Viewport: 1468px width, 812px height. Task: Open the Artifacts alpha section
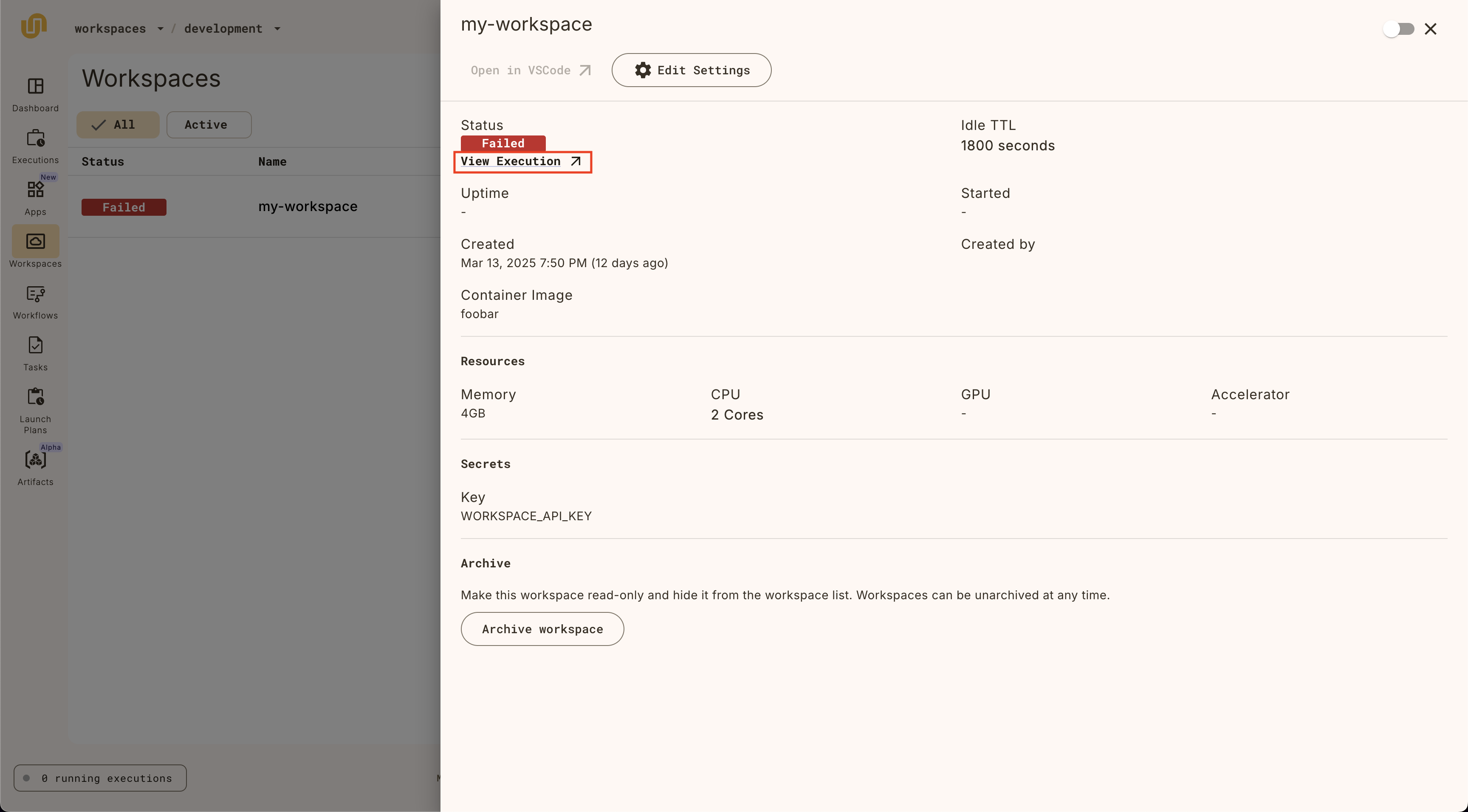(x=35, y=460)
